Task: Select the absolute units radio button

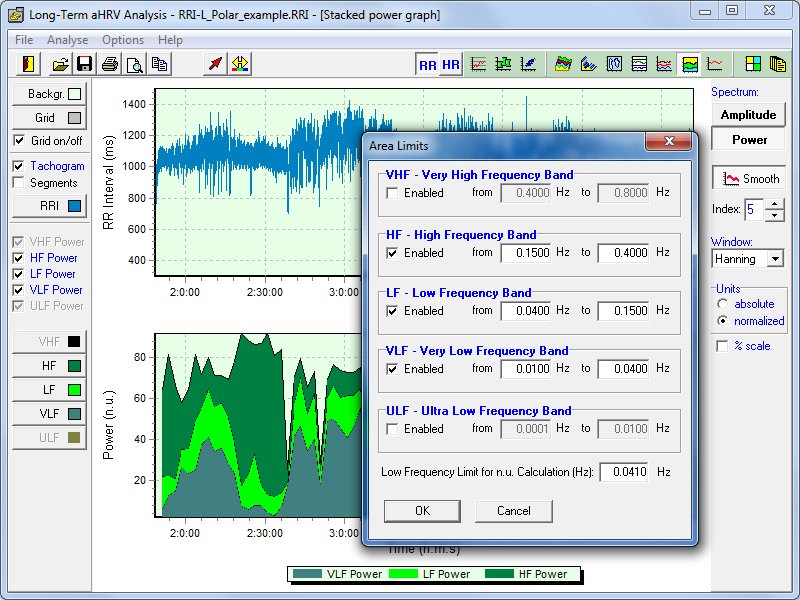Action: pos(723,304)
